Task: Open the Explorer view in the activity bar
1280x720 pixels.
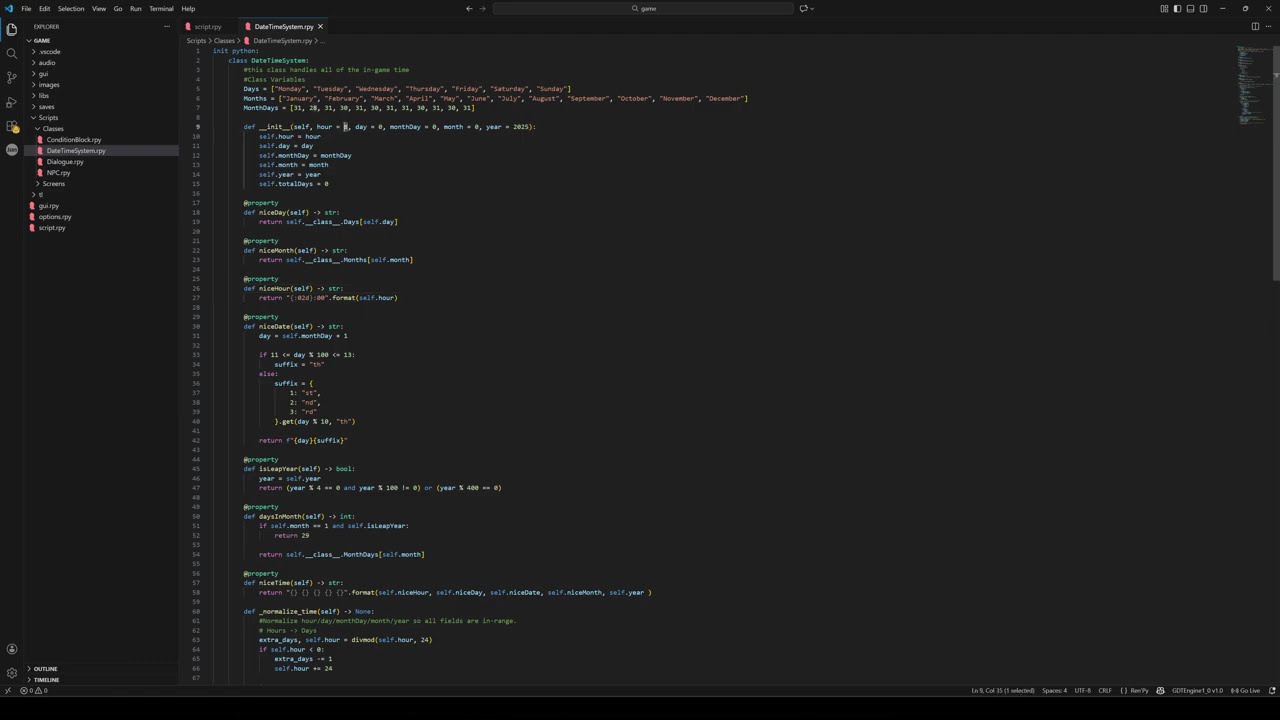Action: 12,29
